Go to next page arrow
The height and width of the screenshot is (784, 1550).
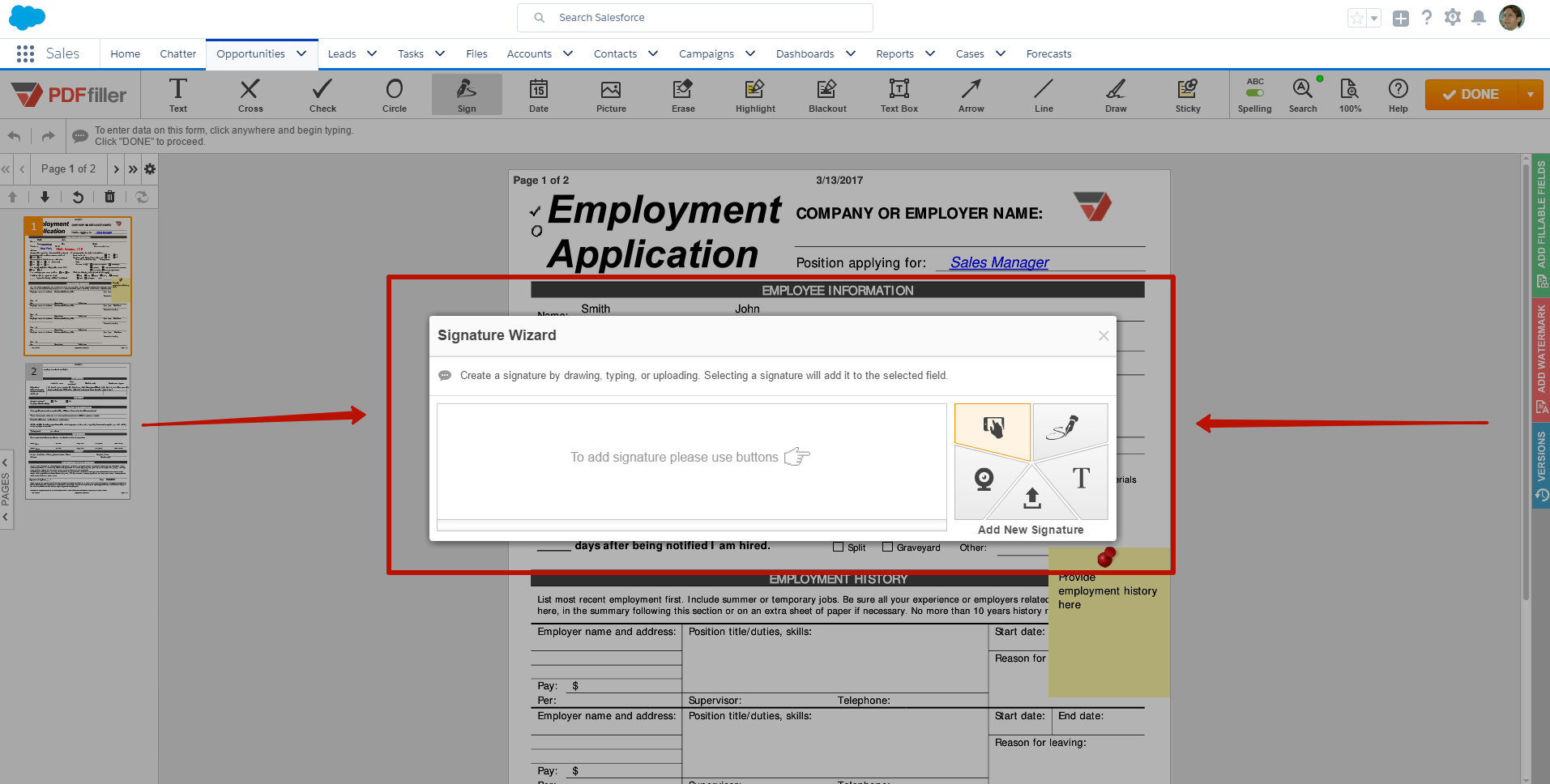click(117, 169)
